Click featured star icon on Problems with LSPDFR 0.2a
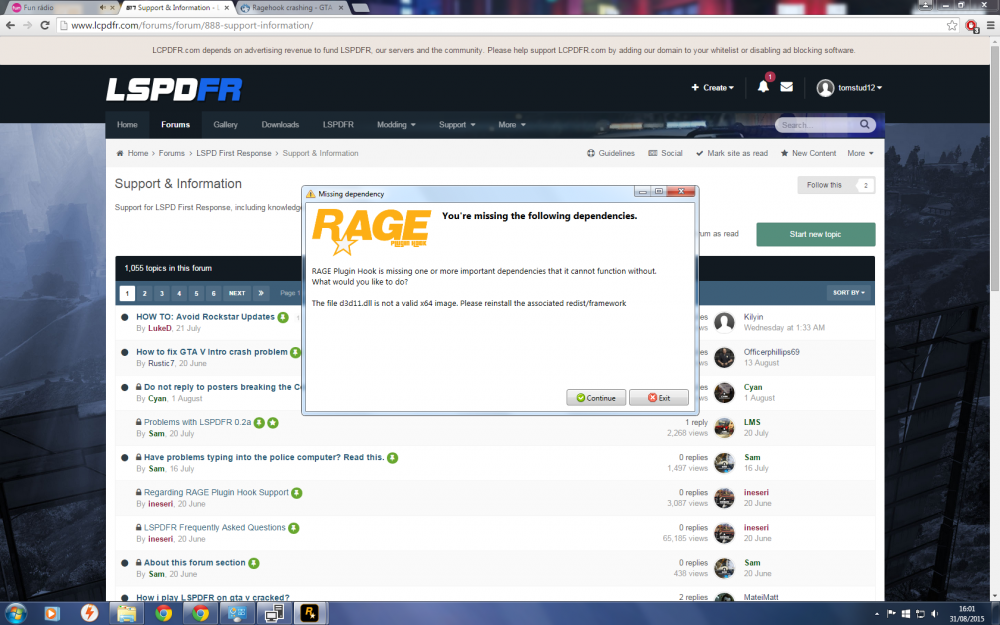The image size is (1000, 625). [x=273, y=422]
